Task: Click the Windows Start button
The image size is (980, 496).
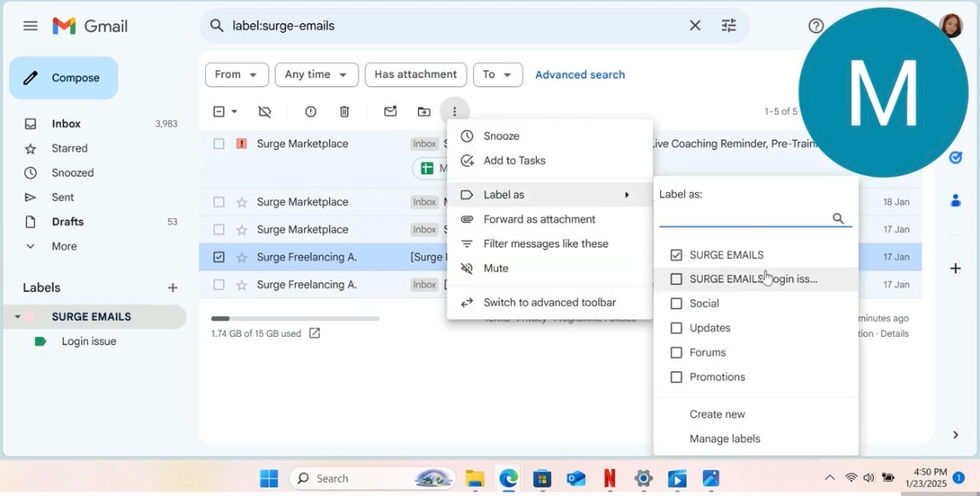Action: [x=269, y=479]
